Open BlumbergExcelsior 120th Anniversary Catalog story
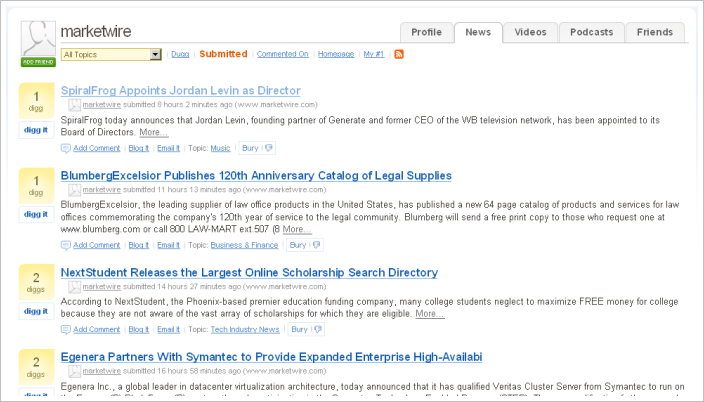 pos(256,176)
